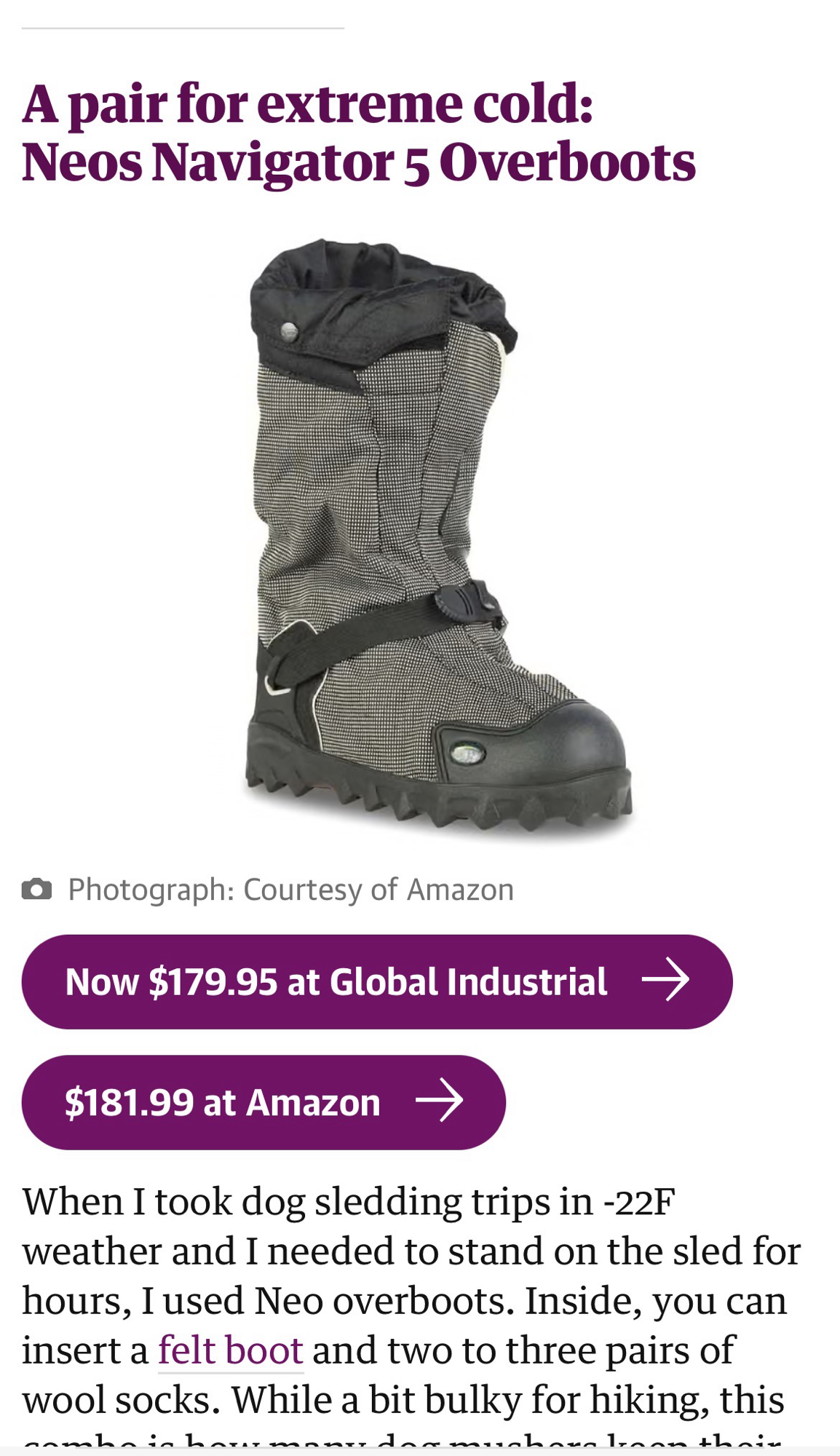The image size is (840, 1456).
Task: Click the grey divider line above the heading
Action: 183,28
